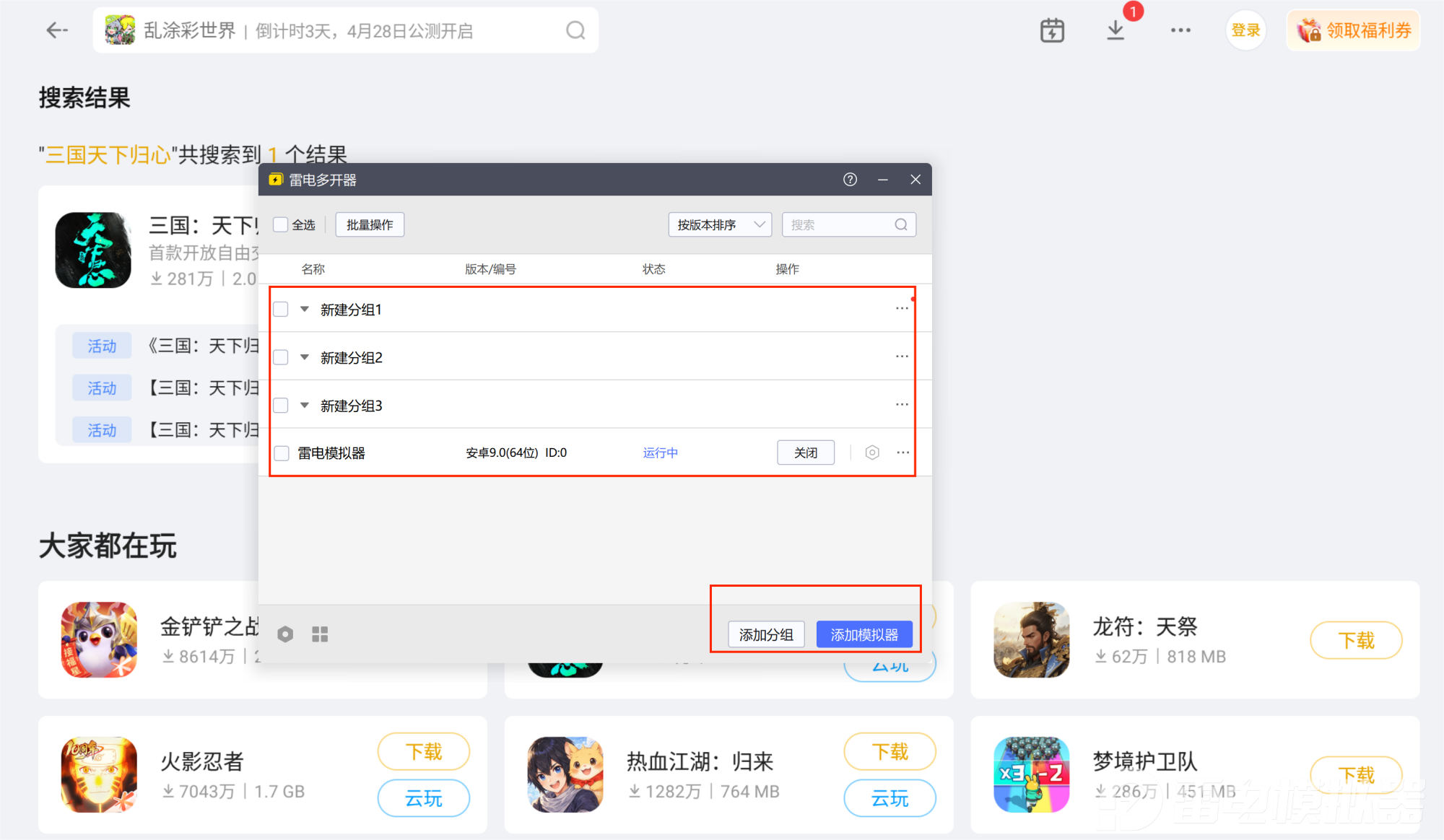The width and height of the screenshot is (1444, 840).
Task: Check the box for 雷电模拟器 row
Action: 281,453
